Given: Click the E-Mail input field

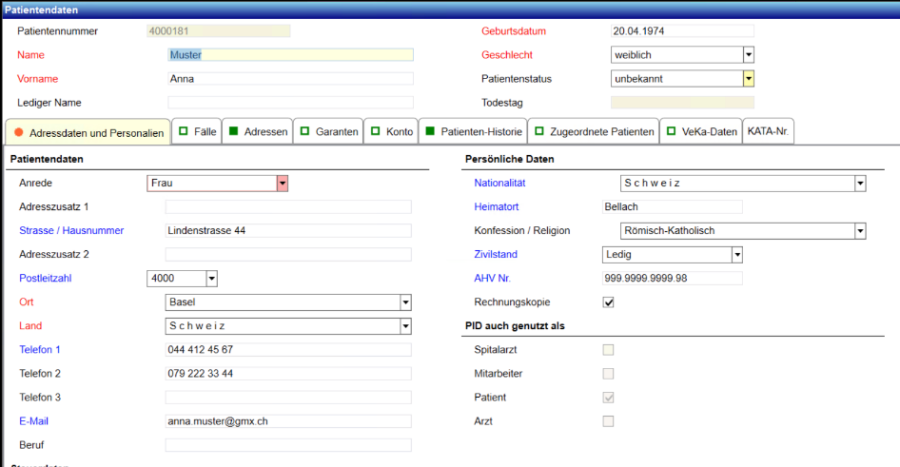Looking at the screenshot, I should point(288,422).
